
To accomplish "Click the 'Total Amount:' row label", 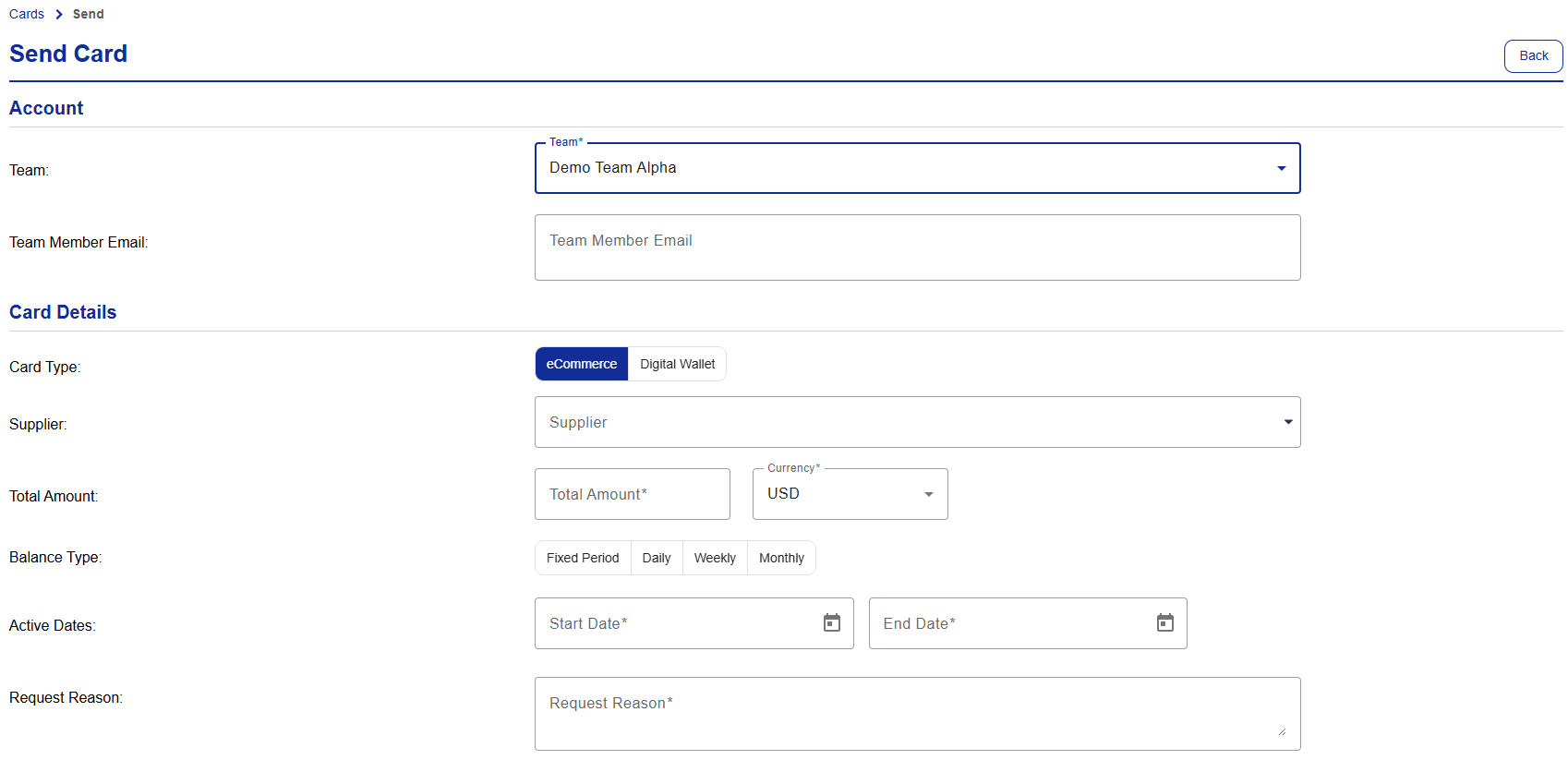I will (x=54, y=496).
